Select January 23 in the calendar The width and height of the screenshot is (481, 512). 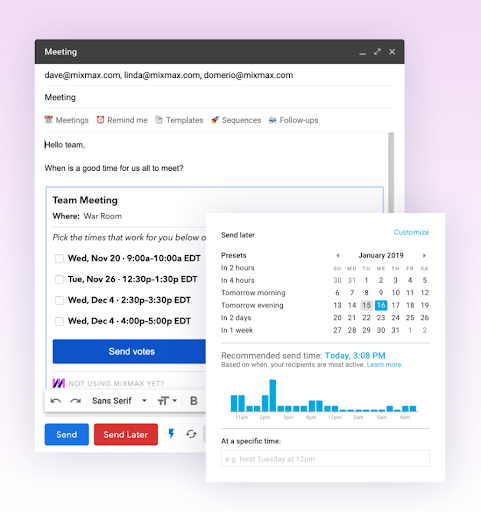(381, 318)
